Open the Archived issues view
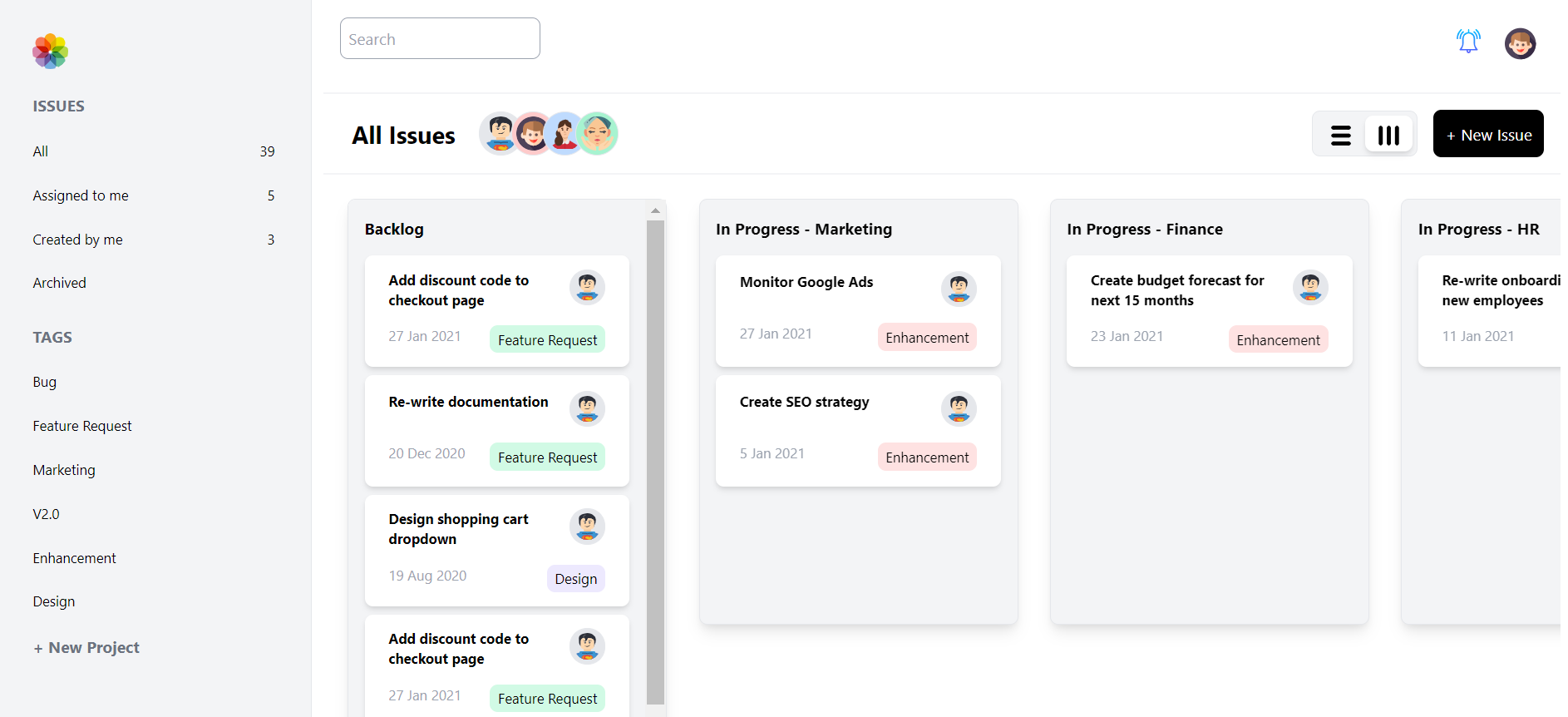 click(59, 282)
